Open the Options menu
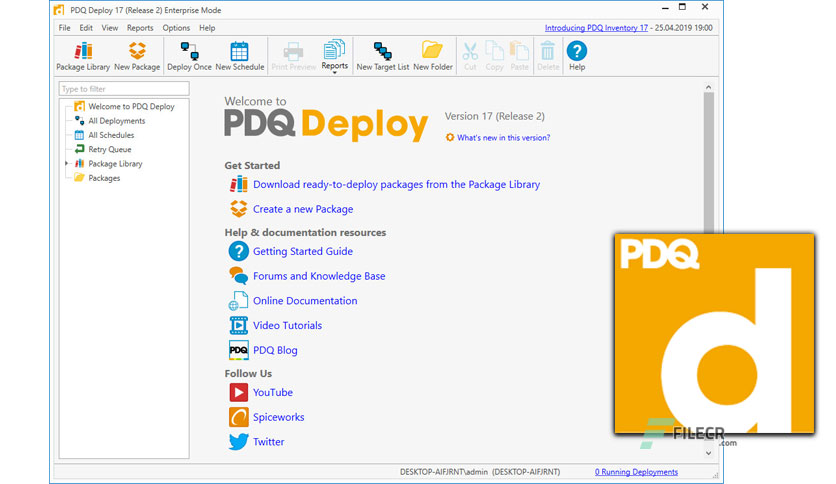Image resolution: width=836 pixels, height=484 pixels. point(176,28)
